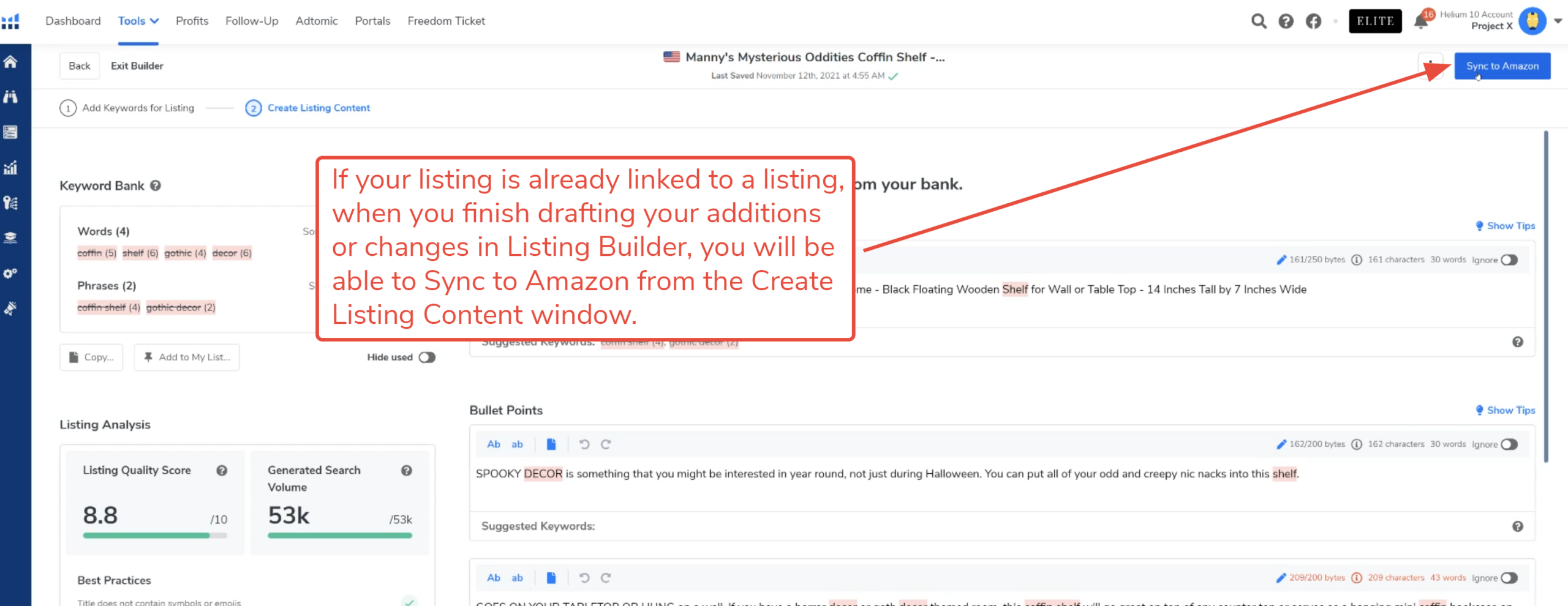Open the Copy... options button
The height and width of the screenshot is (606, 1568).
click(x=91, y=357)
